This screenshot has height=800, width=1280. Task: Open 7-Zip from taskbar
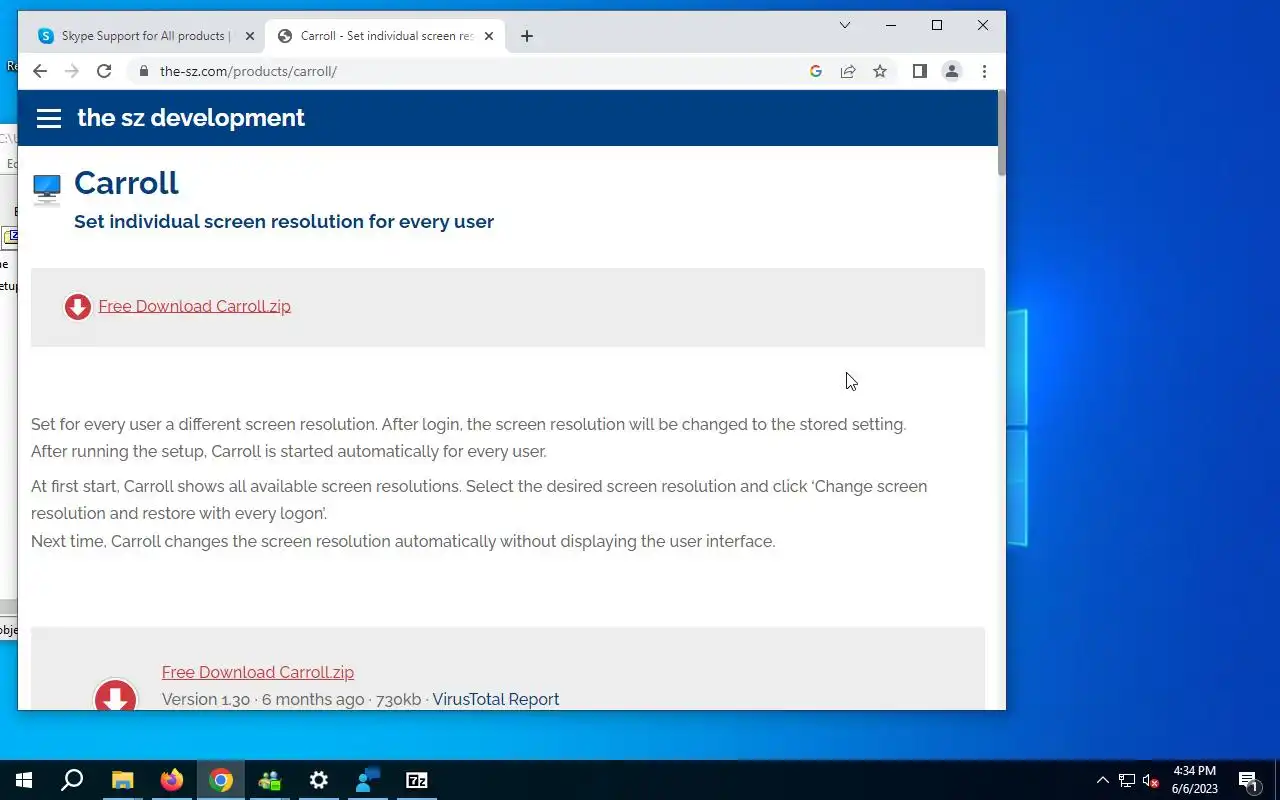click(417, 780)
